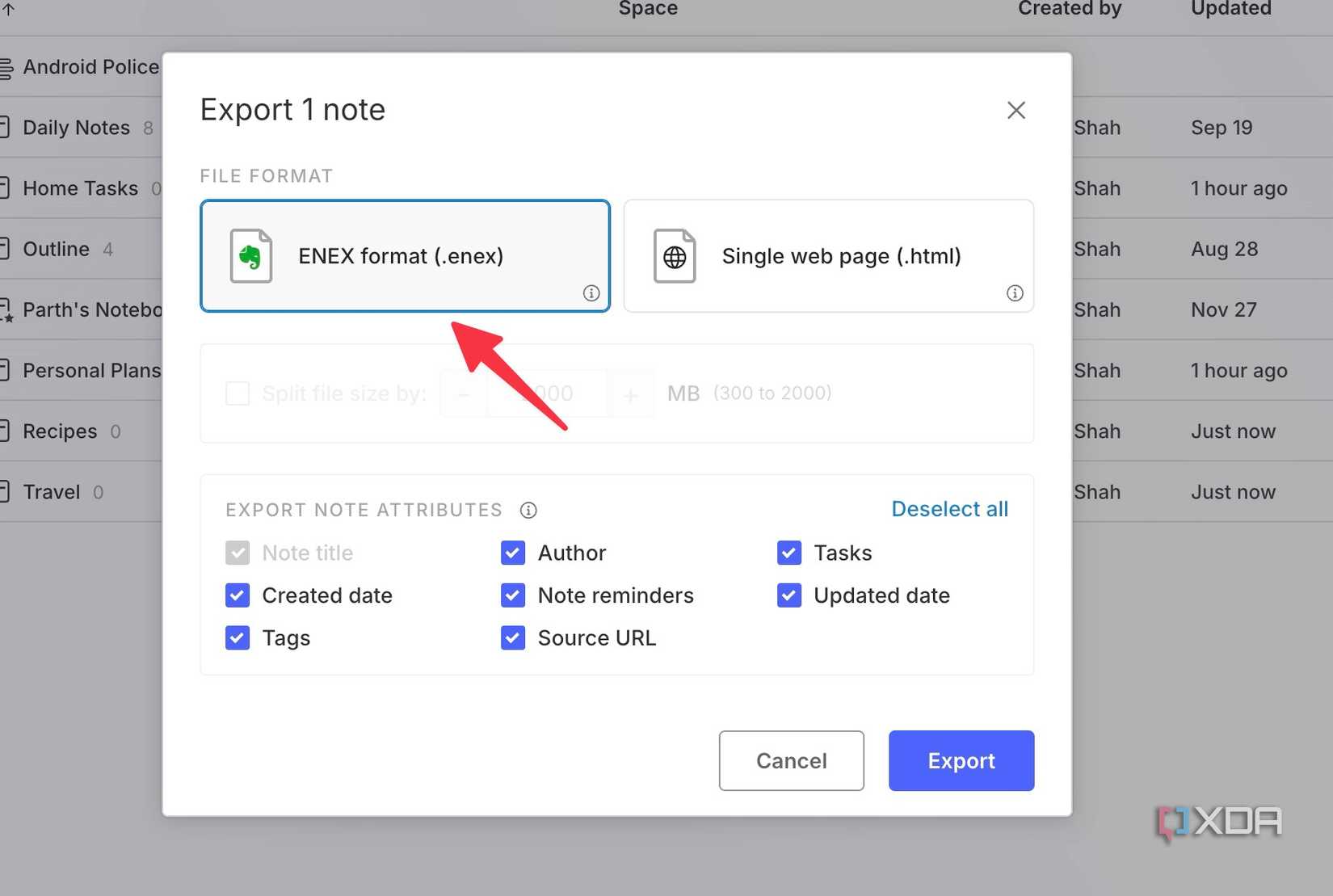
Task: Enable the Split file size by option
Action: click(x=238, y=393)
